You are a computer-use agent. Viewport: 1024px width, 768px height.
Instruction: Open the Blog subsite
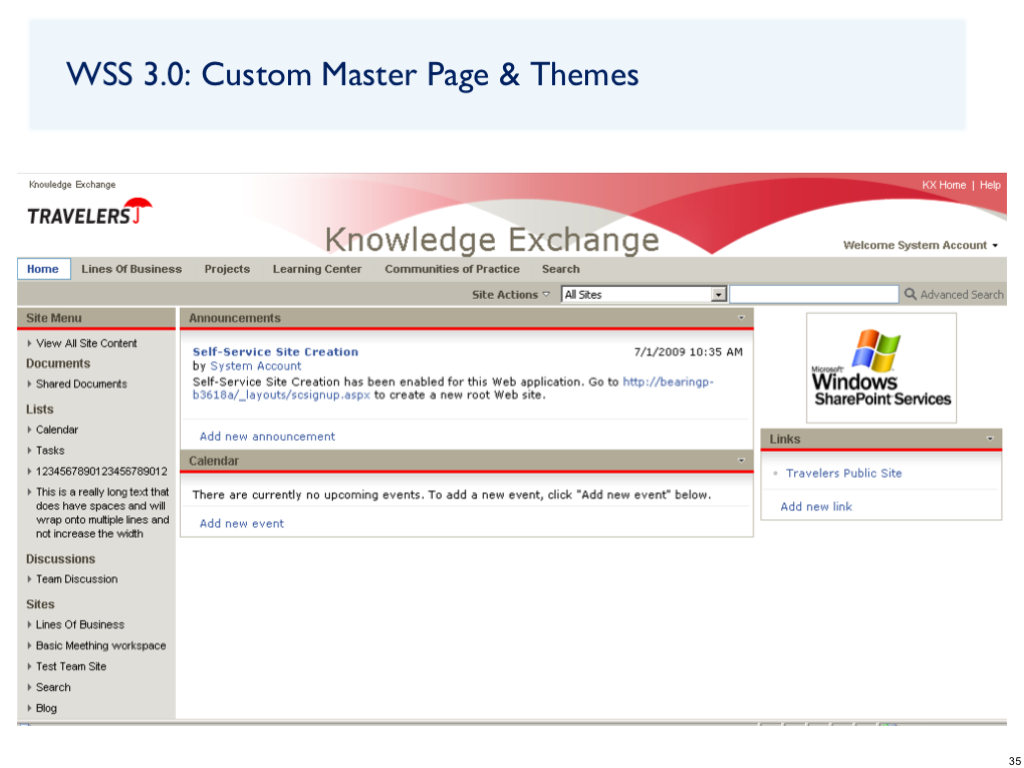(x=46, y=708)
